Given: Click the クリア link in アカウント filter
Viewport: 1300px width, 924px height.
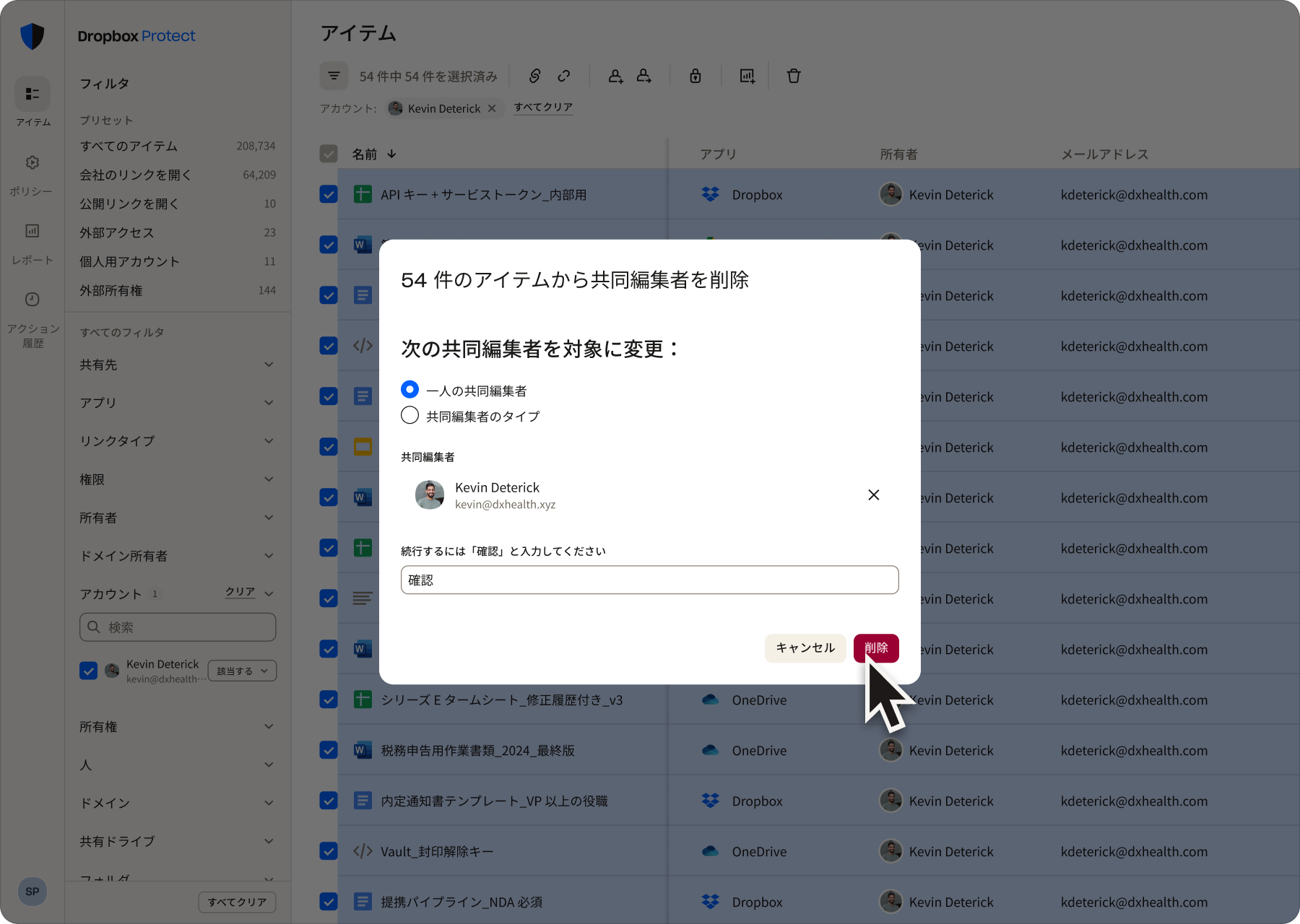Looking at the screenshot, I should 240,592.
